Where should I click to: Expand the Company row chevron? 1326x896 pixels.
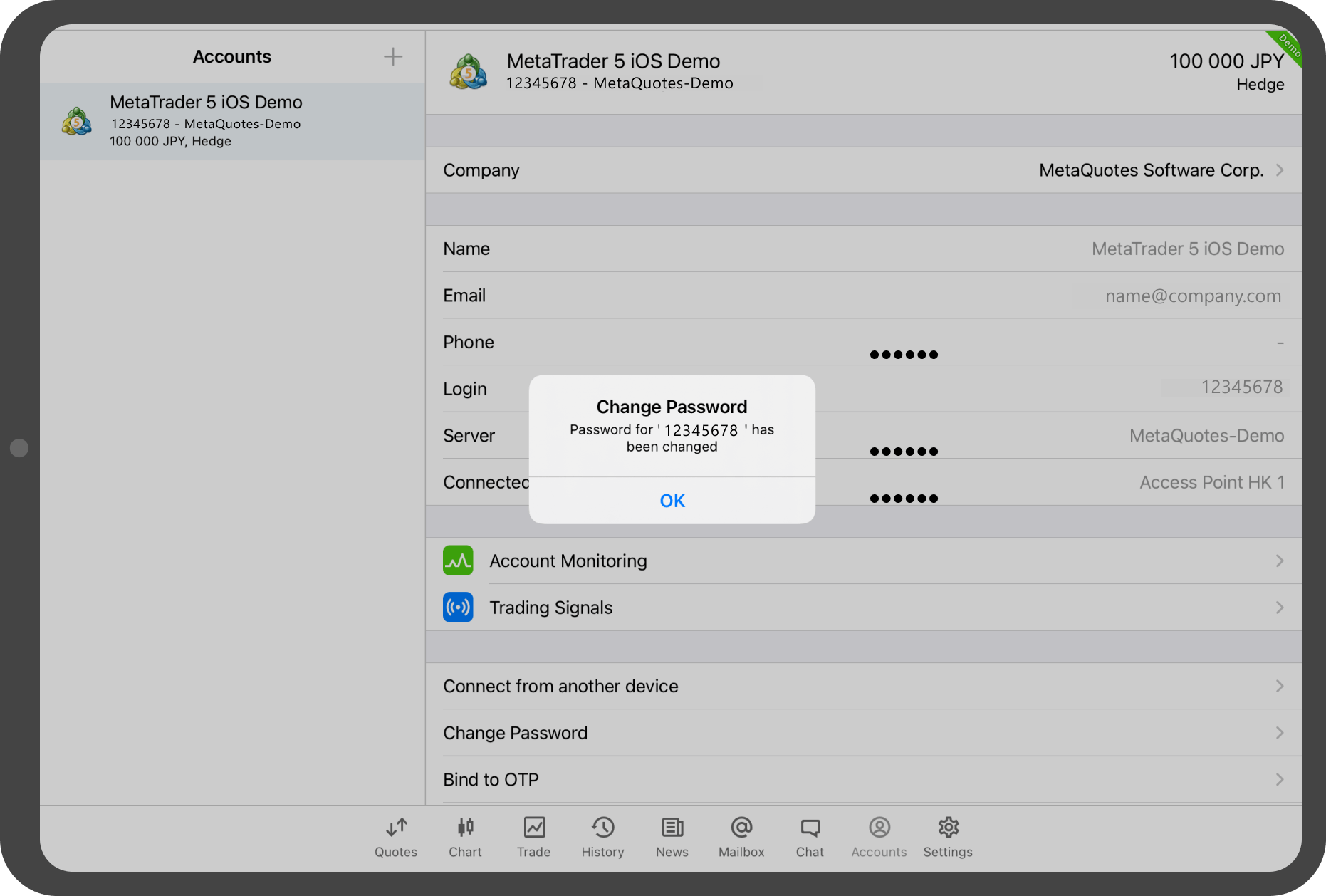[x=1279, y=170]
